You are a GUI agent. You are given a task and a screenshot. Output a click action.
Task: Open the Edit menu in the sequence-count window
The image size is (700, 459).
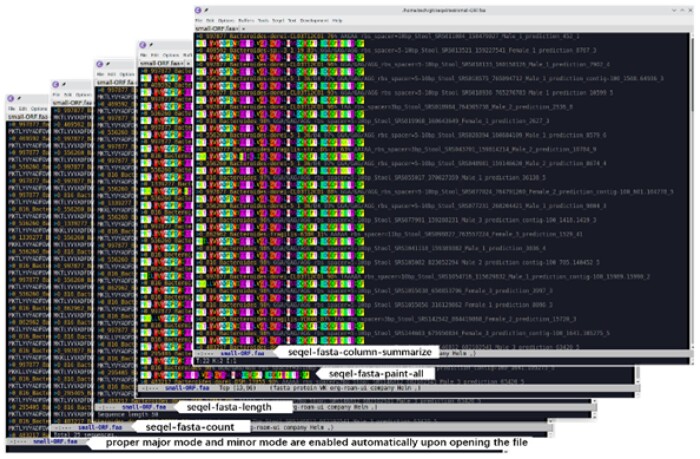(x=68, y=95)
